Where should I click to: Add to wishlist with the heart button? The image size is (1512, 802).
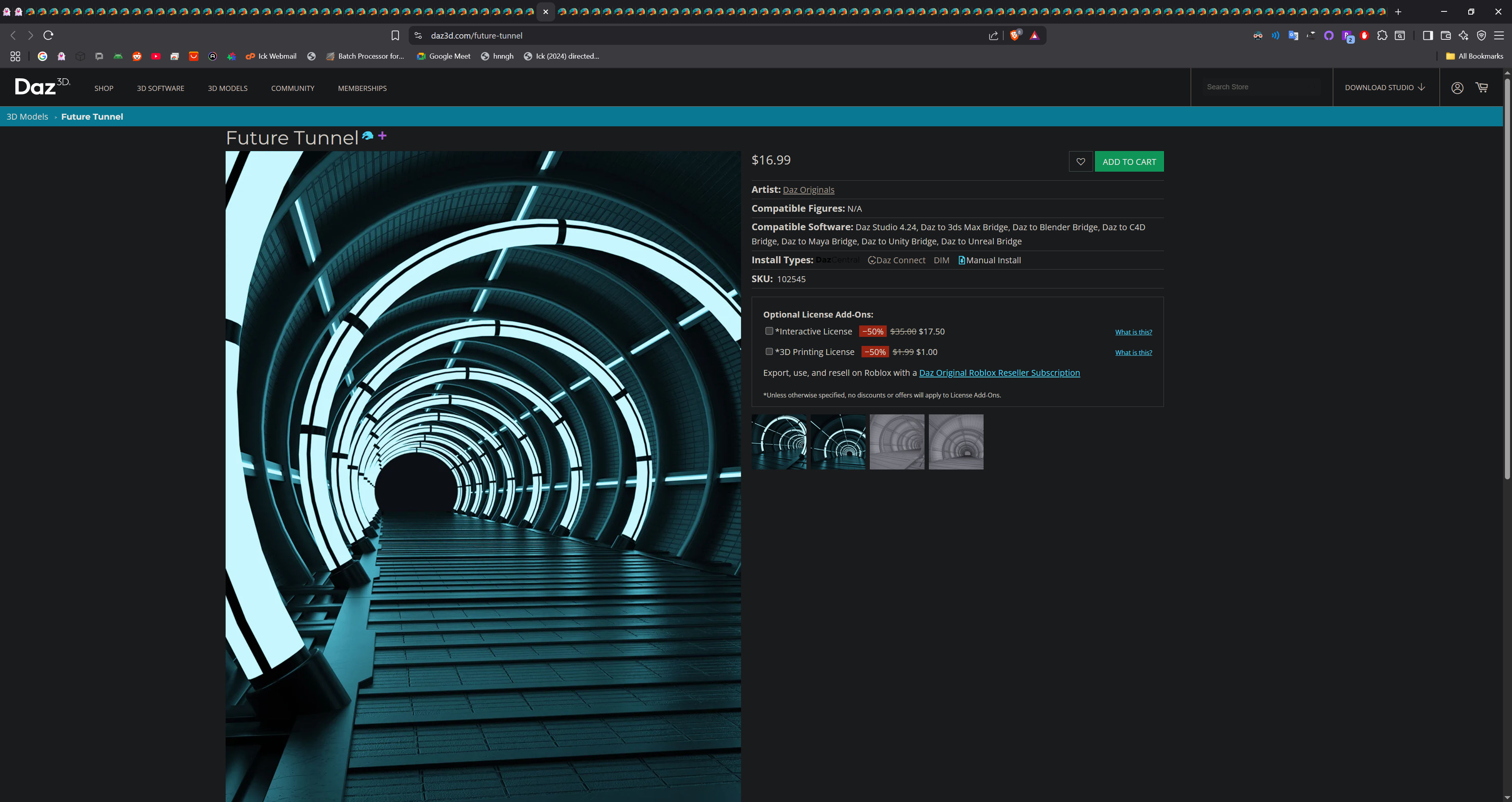[x=1080, y=161]
